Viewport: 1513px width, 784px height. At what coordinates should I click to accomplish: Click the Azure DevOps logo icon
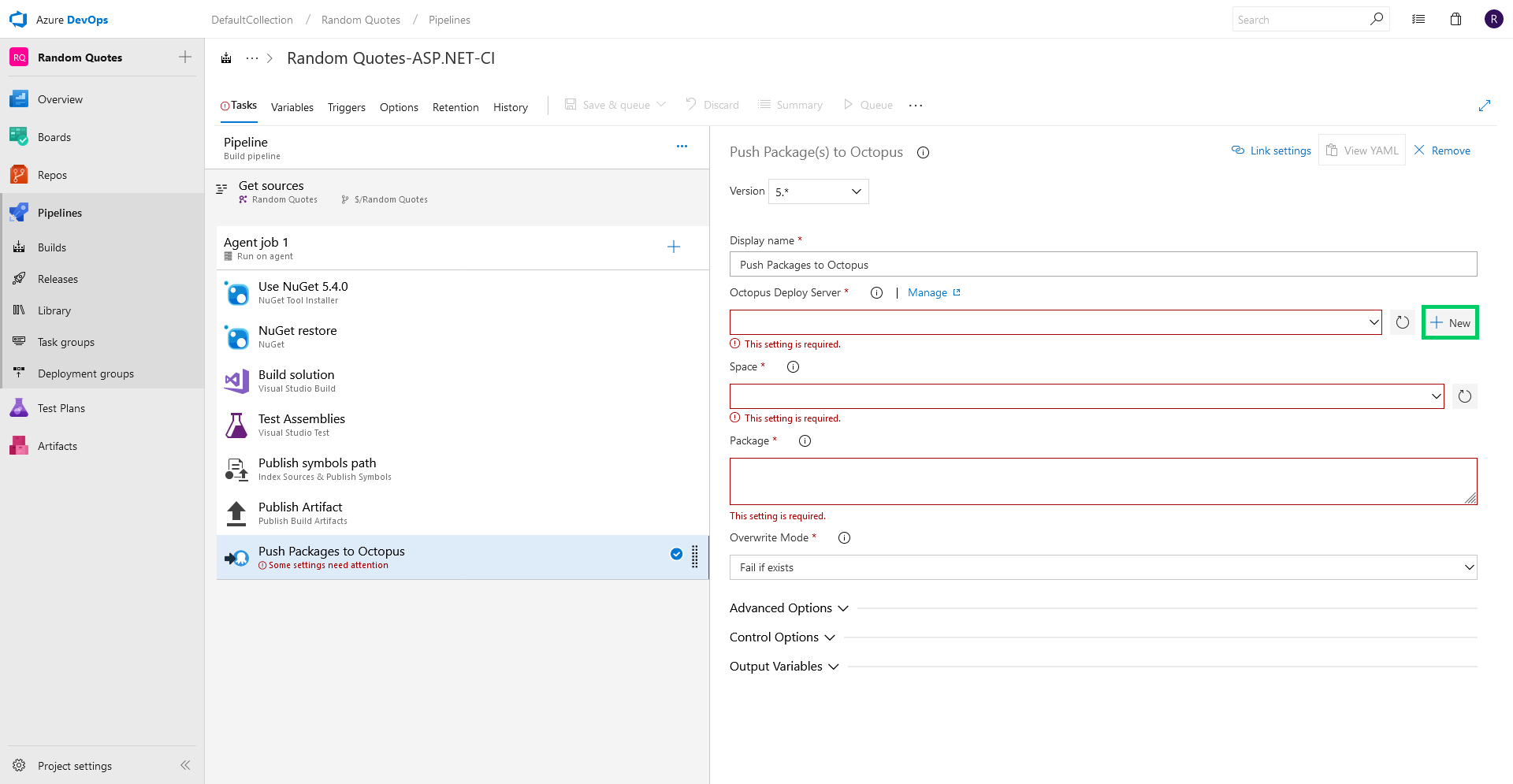(x=17, y=20)
